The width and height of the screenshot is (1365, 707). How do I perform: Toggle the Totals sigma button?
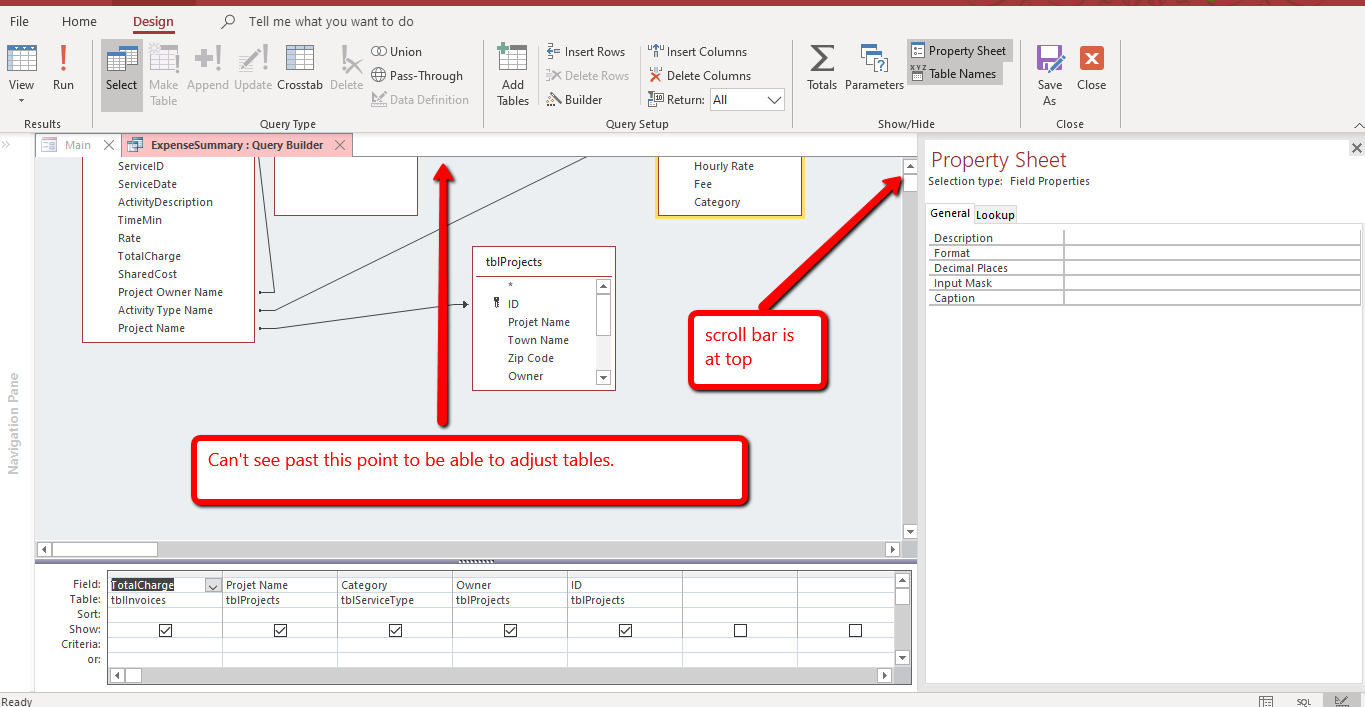[x=822, y=68]
